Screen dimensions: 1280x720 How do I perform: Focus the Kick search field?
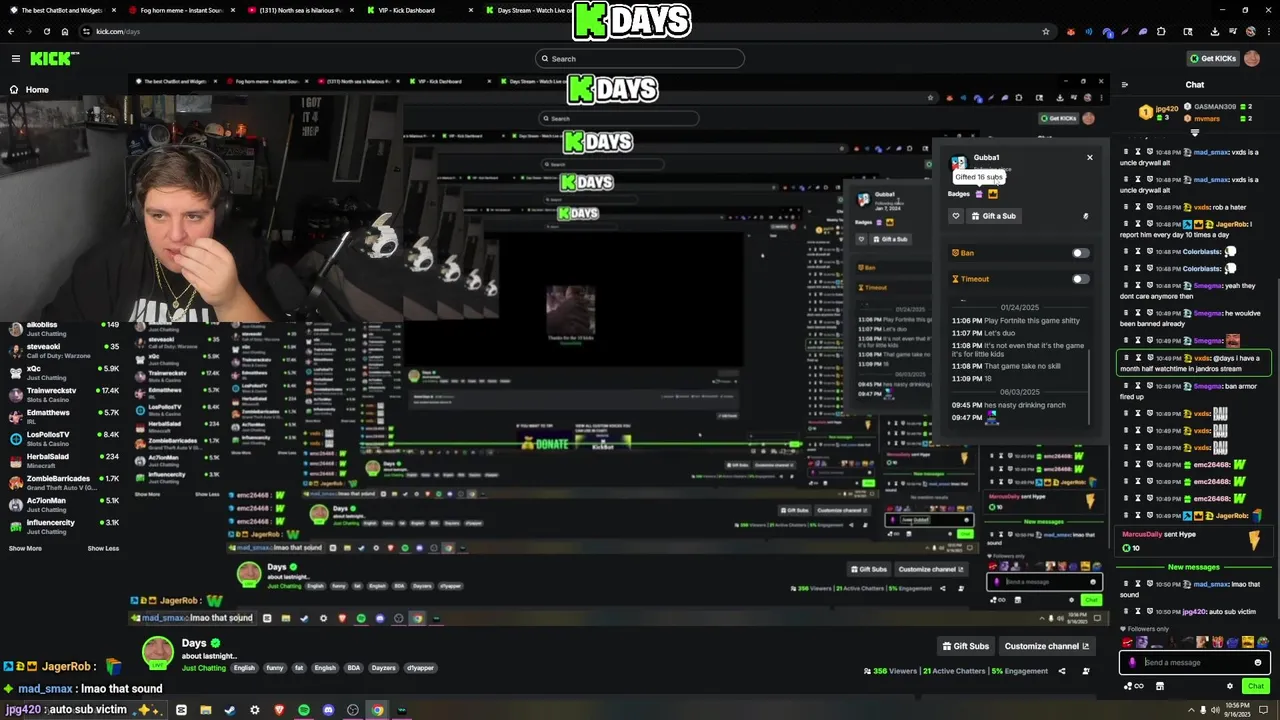[640, 59]
